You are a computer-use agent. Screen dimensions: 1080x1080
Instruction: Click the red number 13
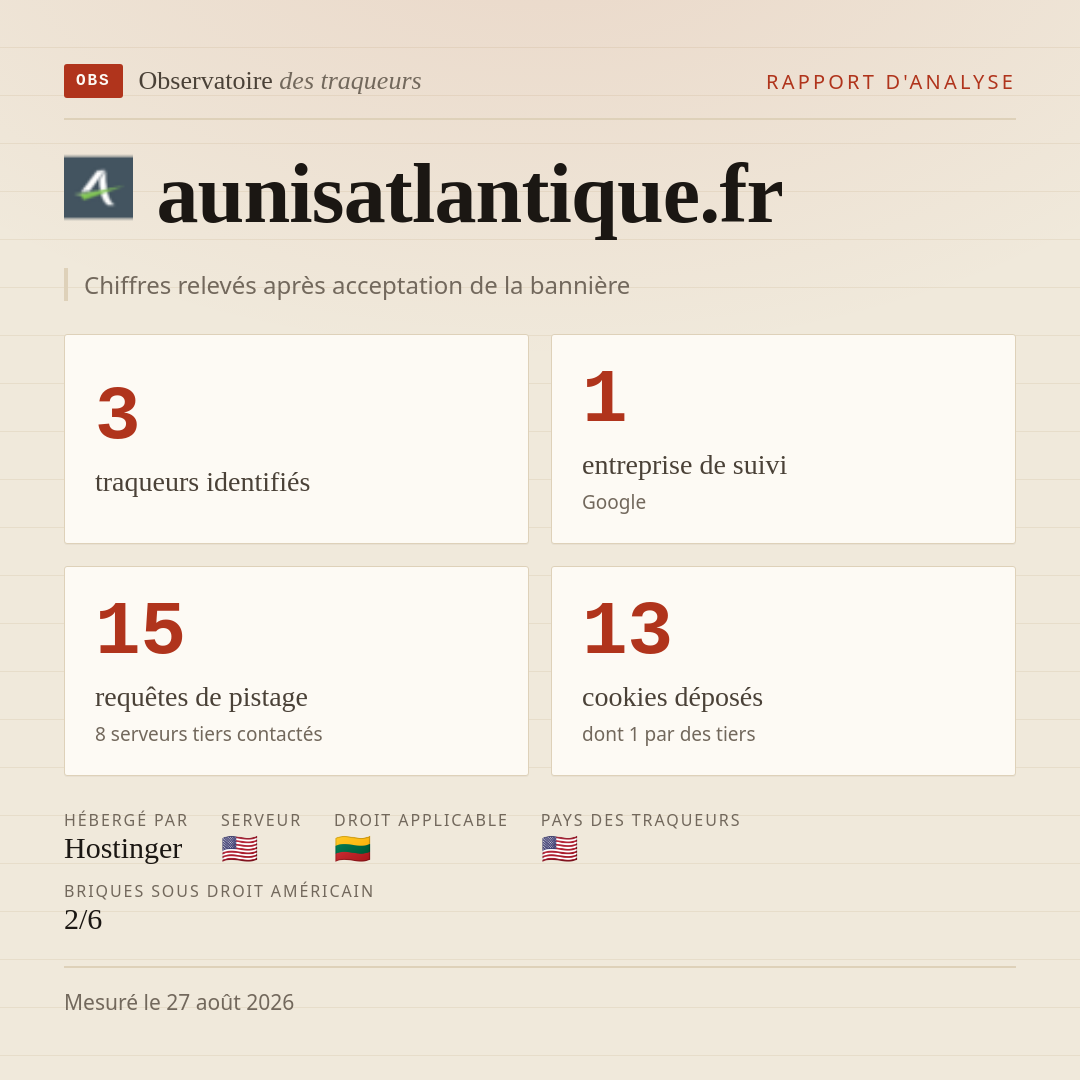point(627,629)
